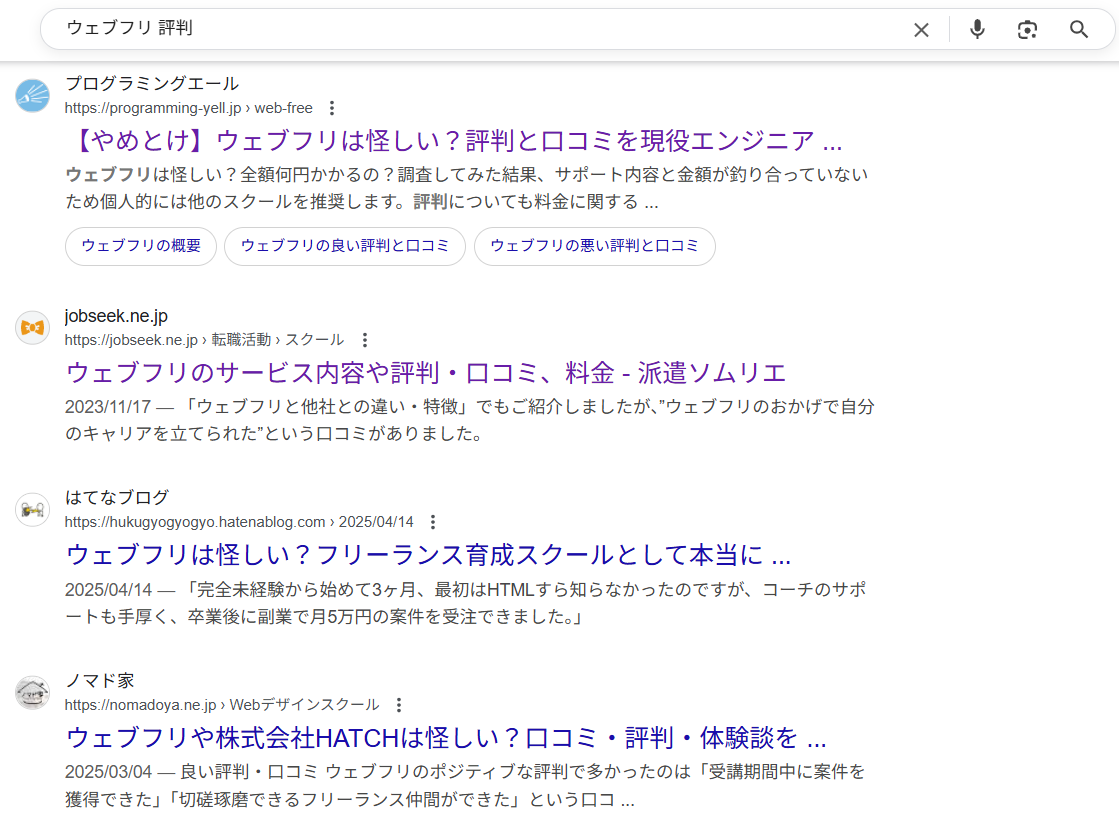Viewport: 1119px width, 829px height.
Task: Open the three-dot menu for programming-yell.jp result
Action: click(332, 108)
